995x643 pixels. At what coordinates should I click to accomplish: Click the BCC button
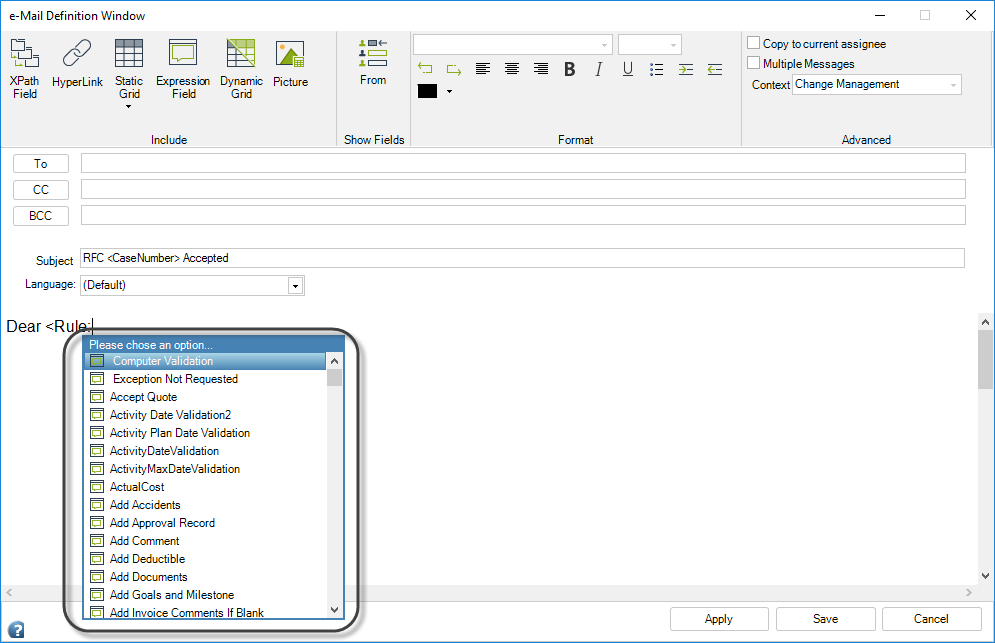click(x=41, y=216)
